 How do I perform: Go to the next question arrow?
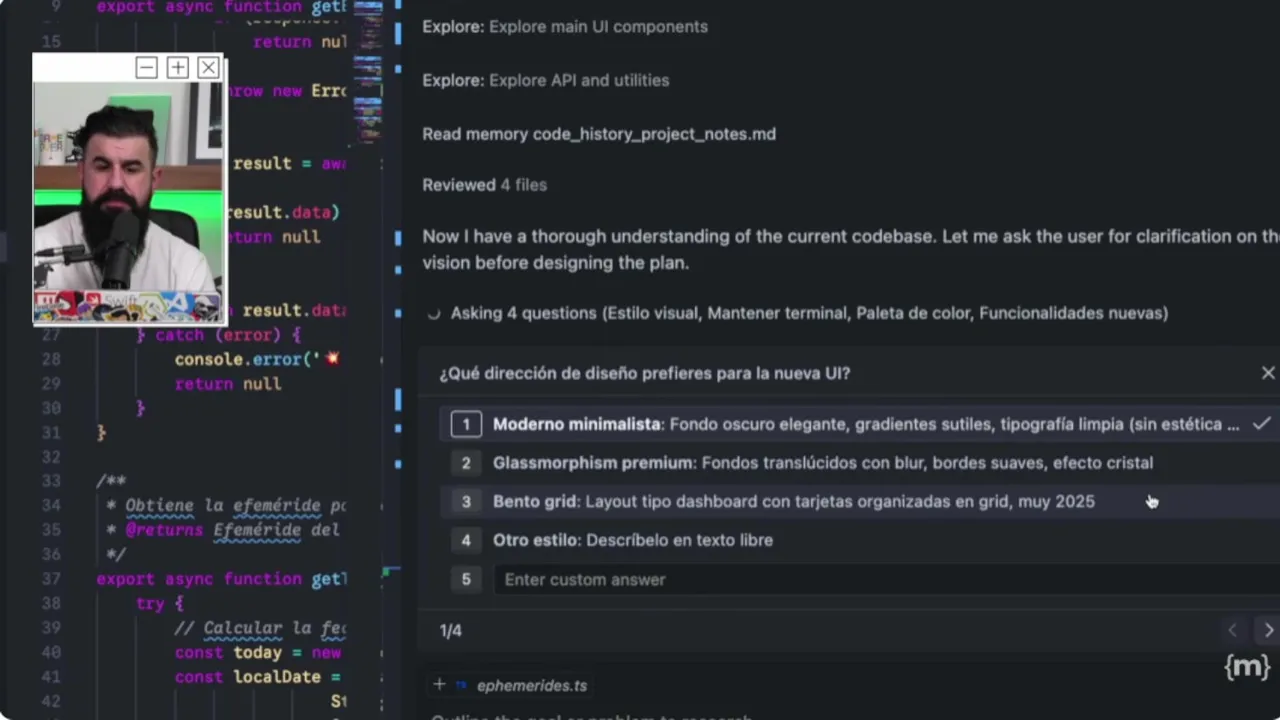click(1268, 630)
